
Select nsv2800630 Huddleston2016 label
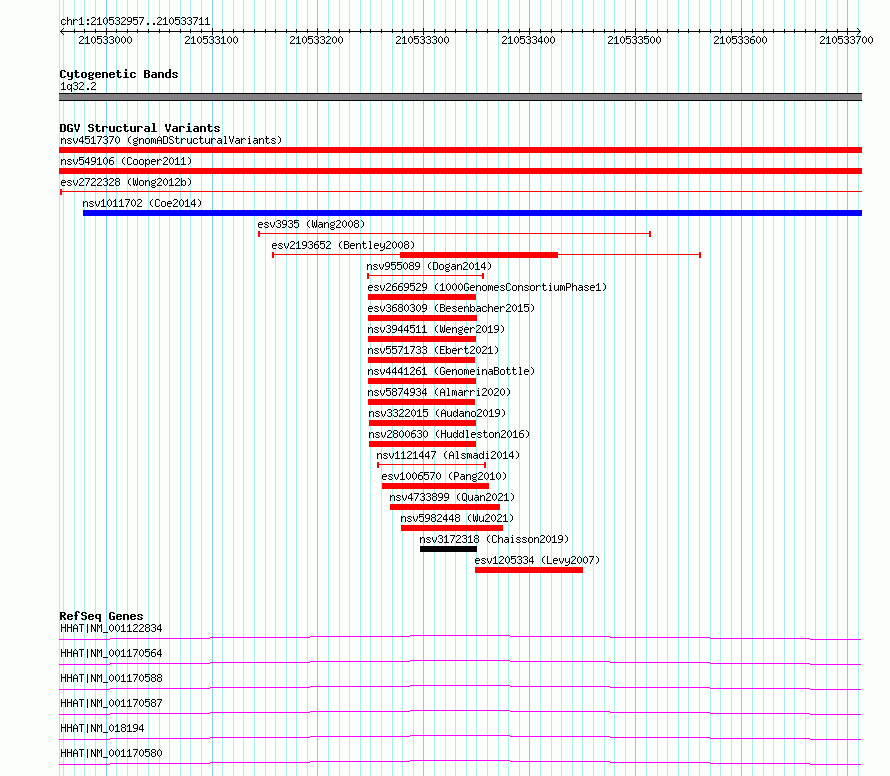coord(449,434)
